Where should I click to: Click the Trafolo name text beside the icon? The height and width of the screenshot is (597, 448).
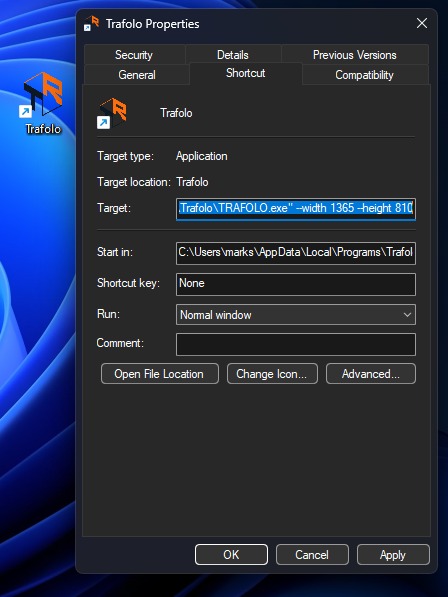pyautogui.click(x=176, y=113)
